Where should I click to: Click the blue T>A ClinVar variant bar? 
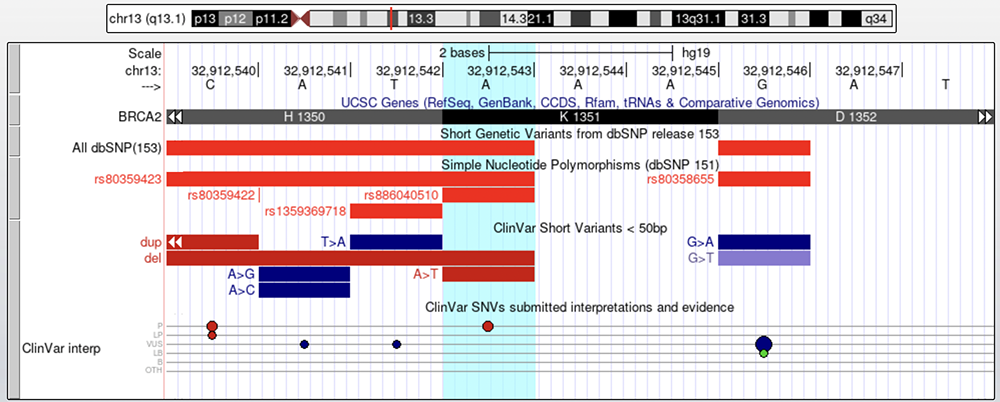(396, 241)
